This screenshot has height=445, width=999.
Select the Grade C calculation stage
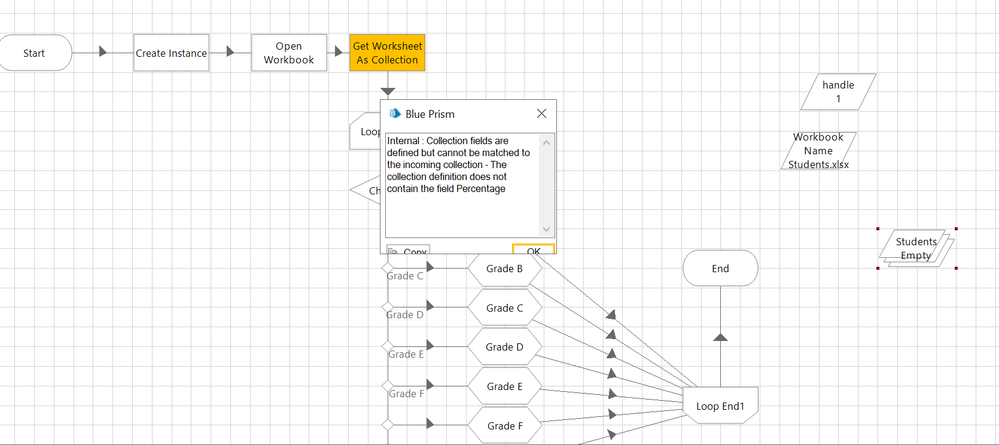click(x=505, y=308)
